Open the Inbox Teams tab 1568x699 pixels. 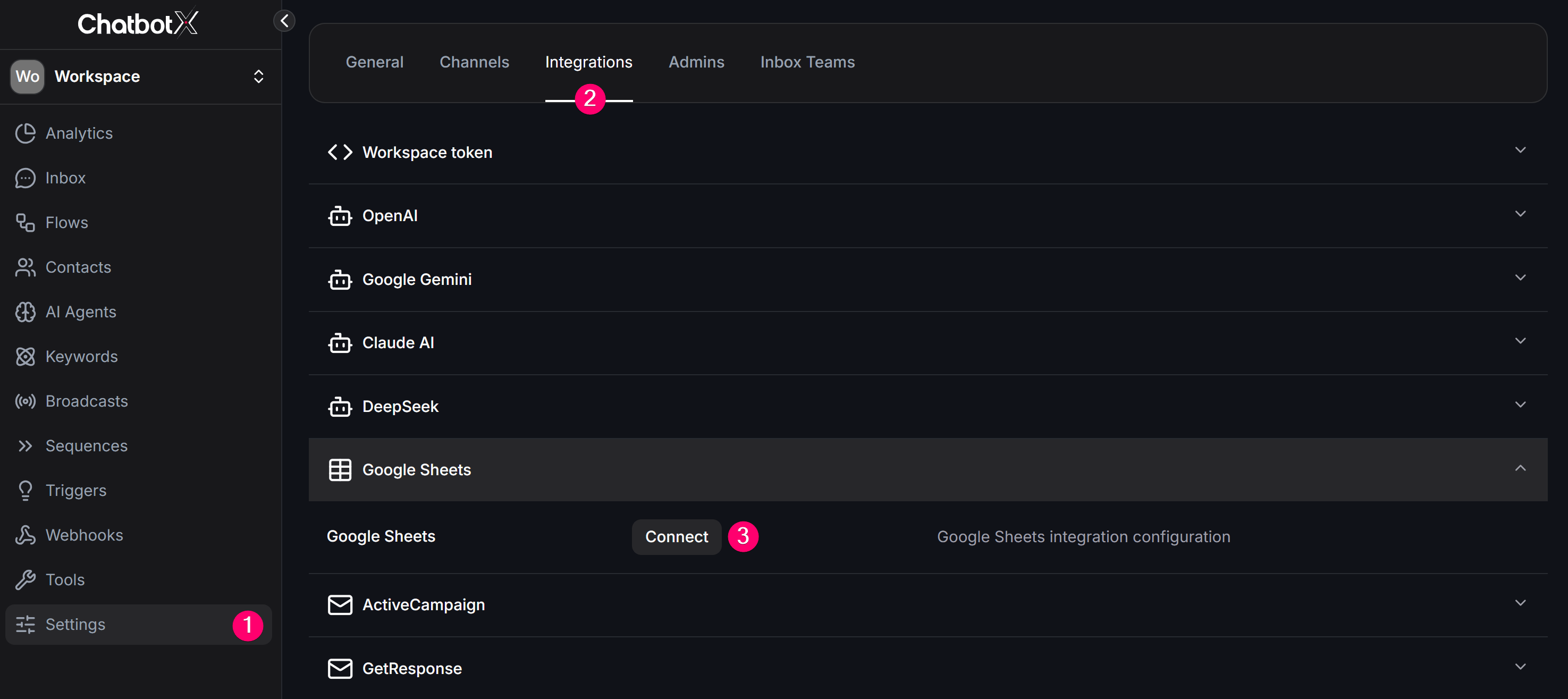807,62
